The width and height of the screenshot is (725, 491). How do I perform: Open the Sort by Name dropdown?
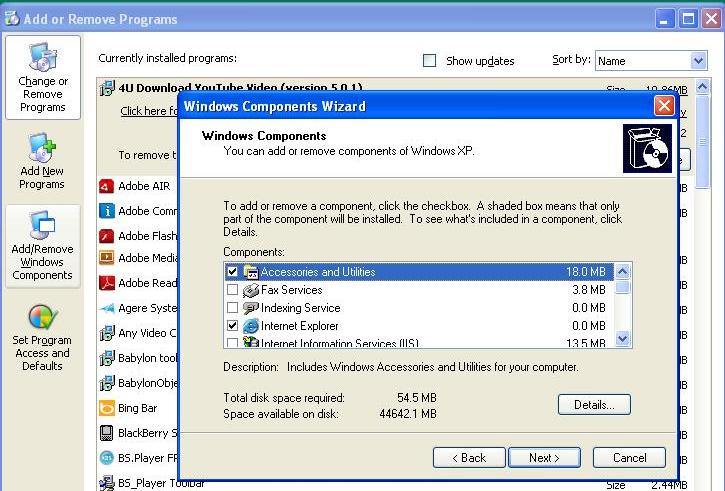click(x=698, y=61)
